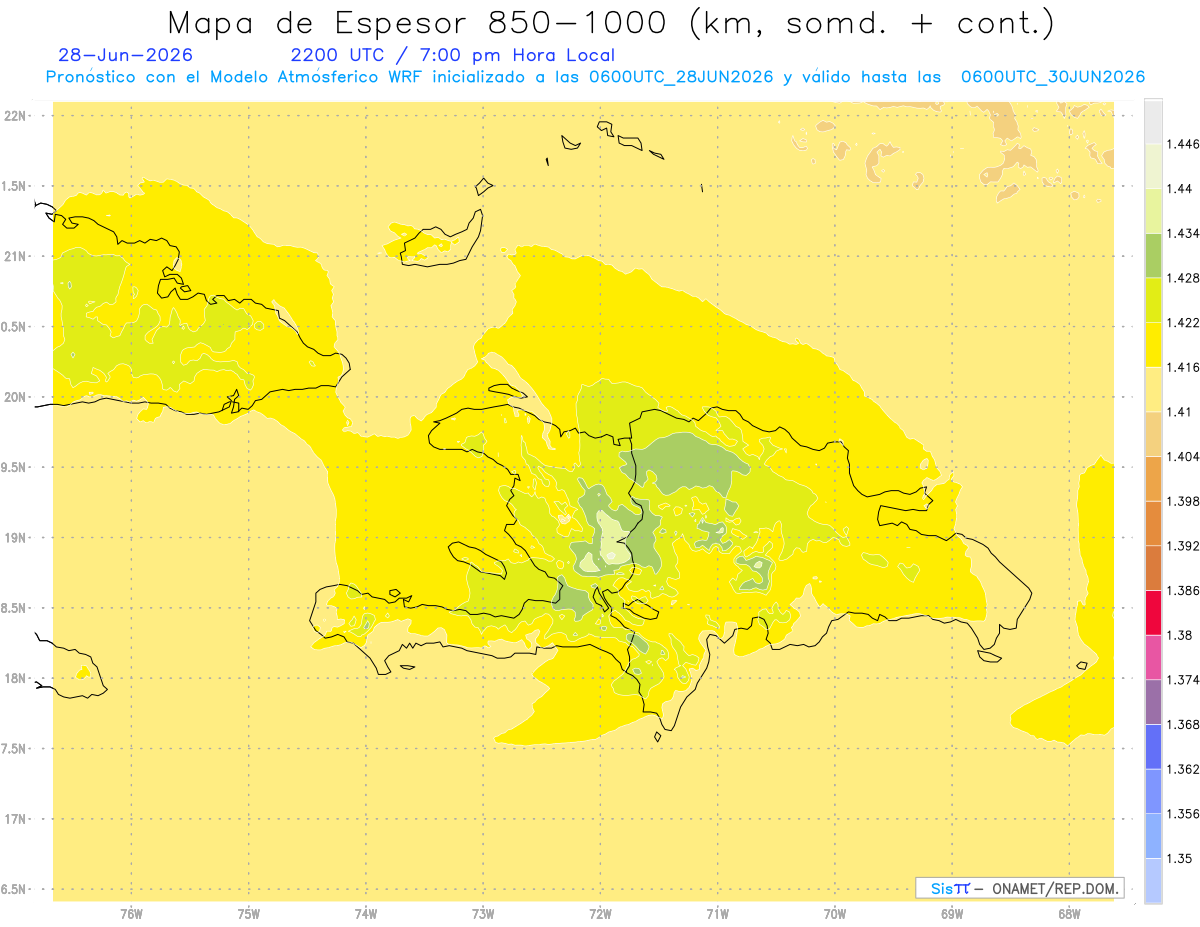Click the light blue swatch between 1.35 and 1.356
This screenshot has height=927, width=1200.
pos(1153,836)
